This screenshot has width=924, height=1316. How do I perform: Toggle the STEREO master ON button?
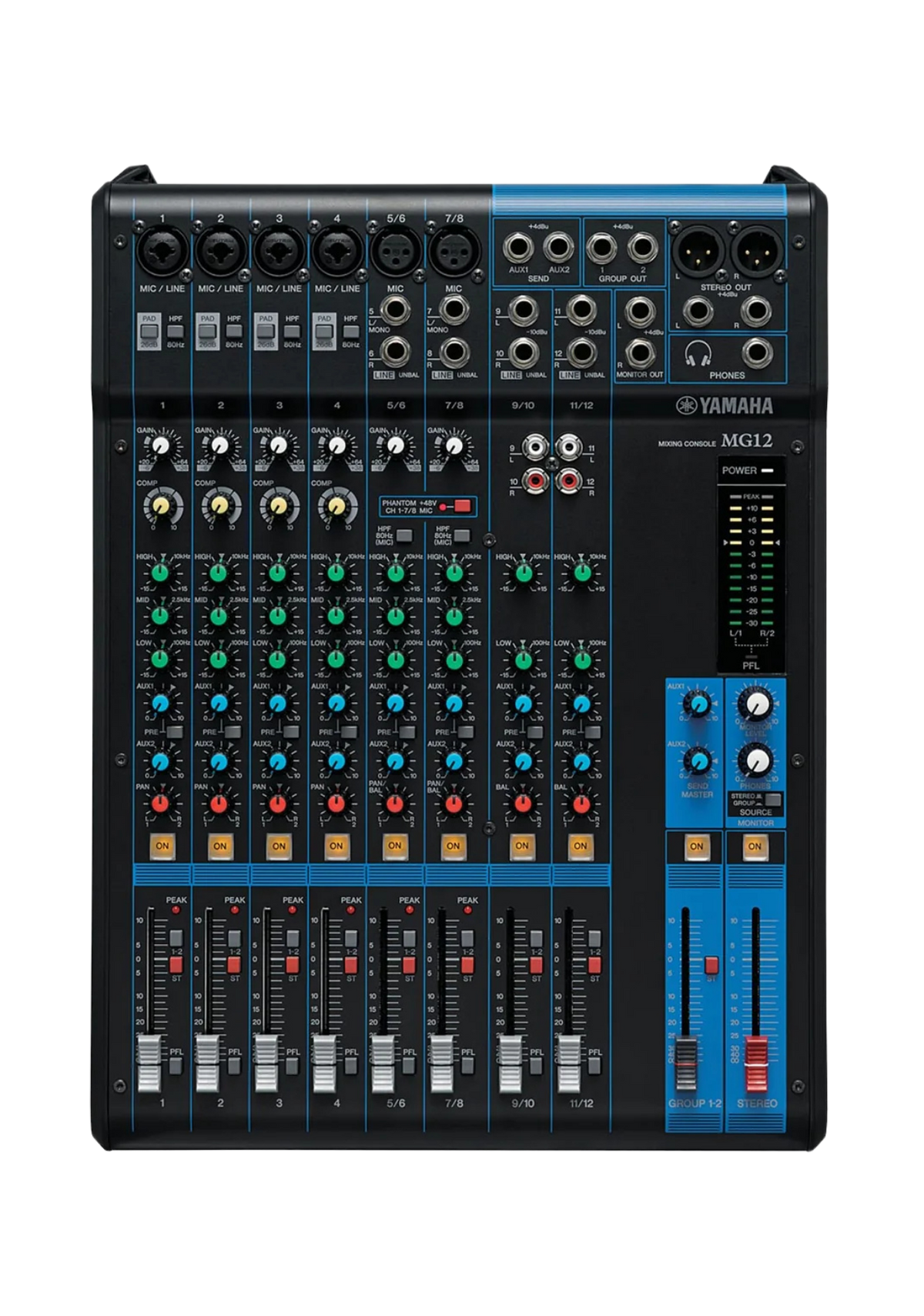(755, 846)
